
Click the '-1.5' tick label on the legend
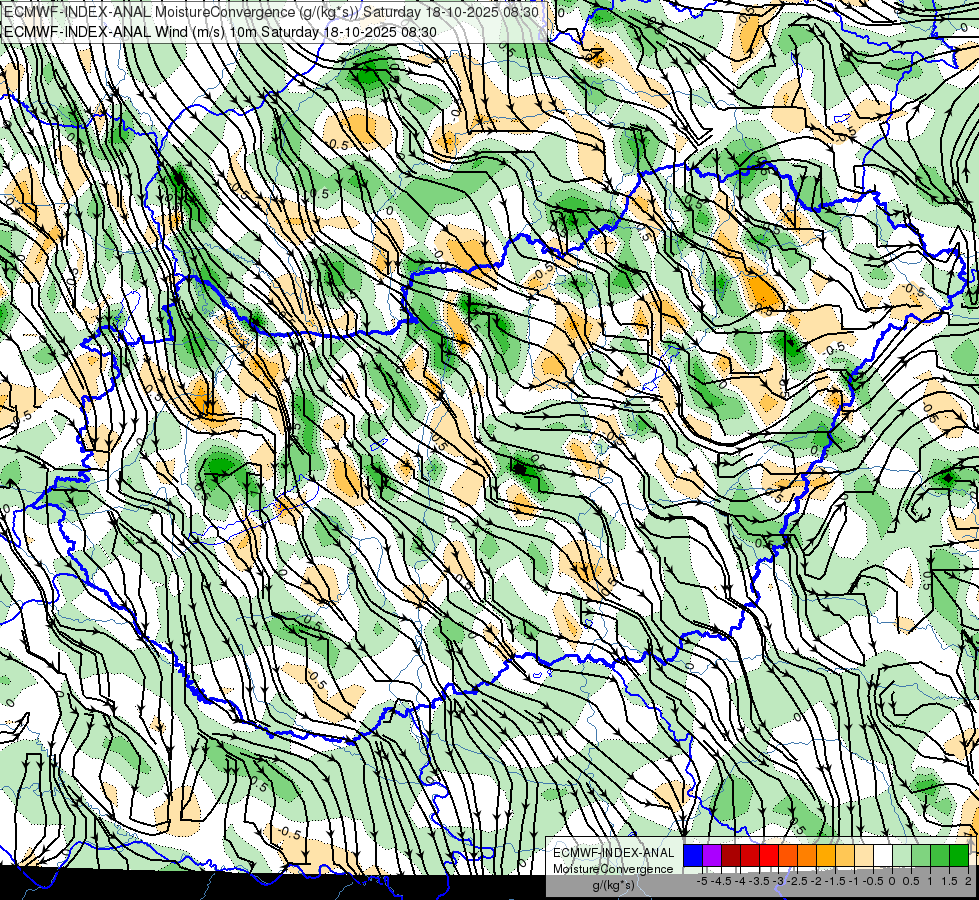(835, 881)
